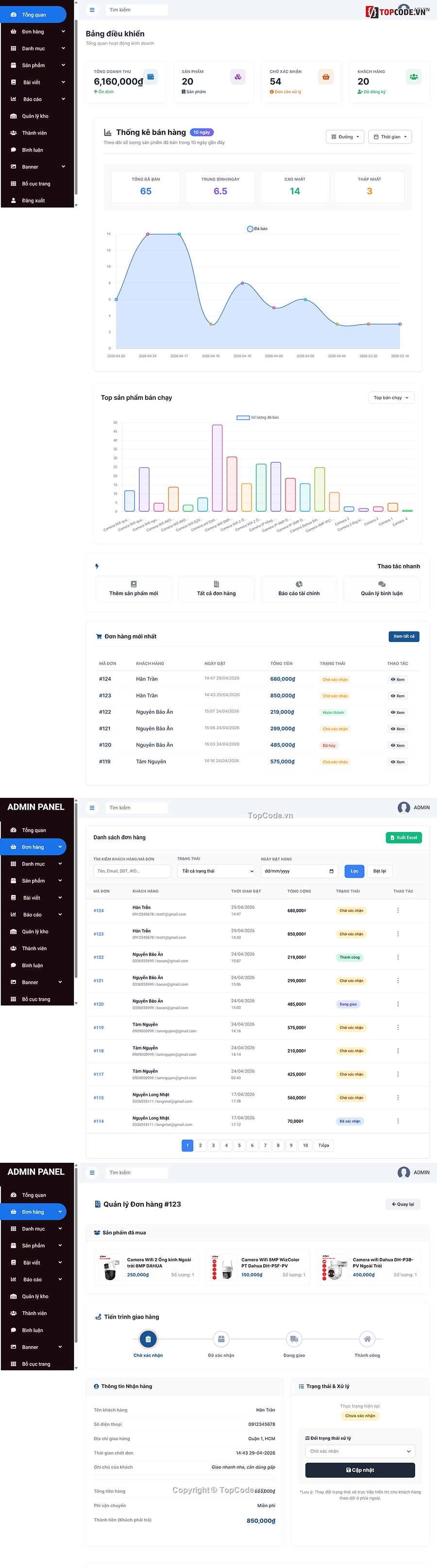
Task: Open the calendar picker in Ngày đặt hàng field
Action: 331,871
